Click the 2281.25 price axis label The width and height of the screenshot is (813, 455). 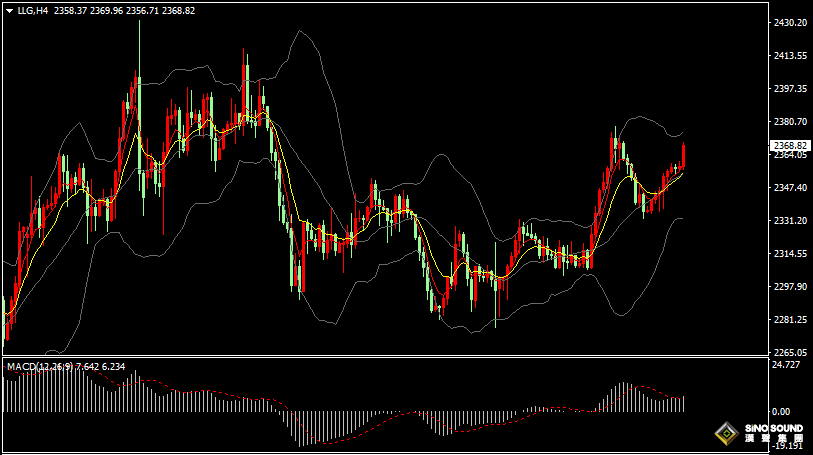(x=789, y=320)
